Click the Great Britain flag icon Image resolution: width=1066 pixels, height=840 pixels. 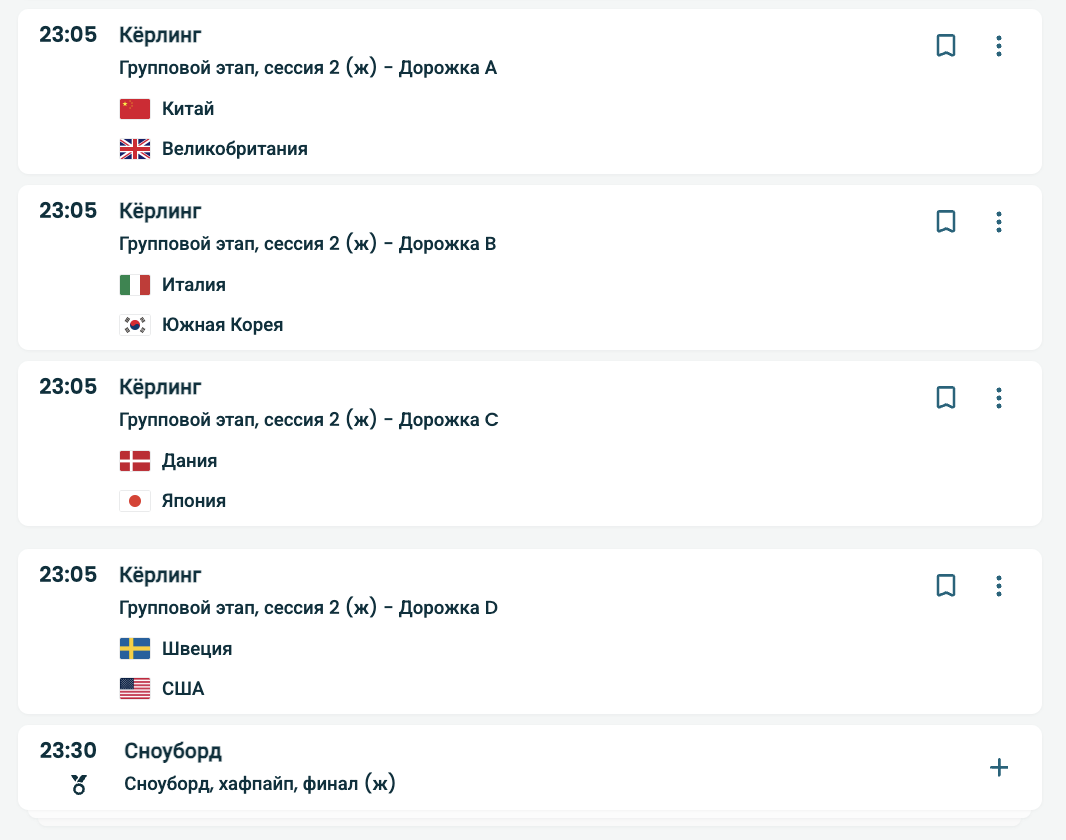tap(134, 149)
